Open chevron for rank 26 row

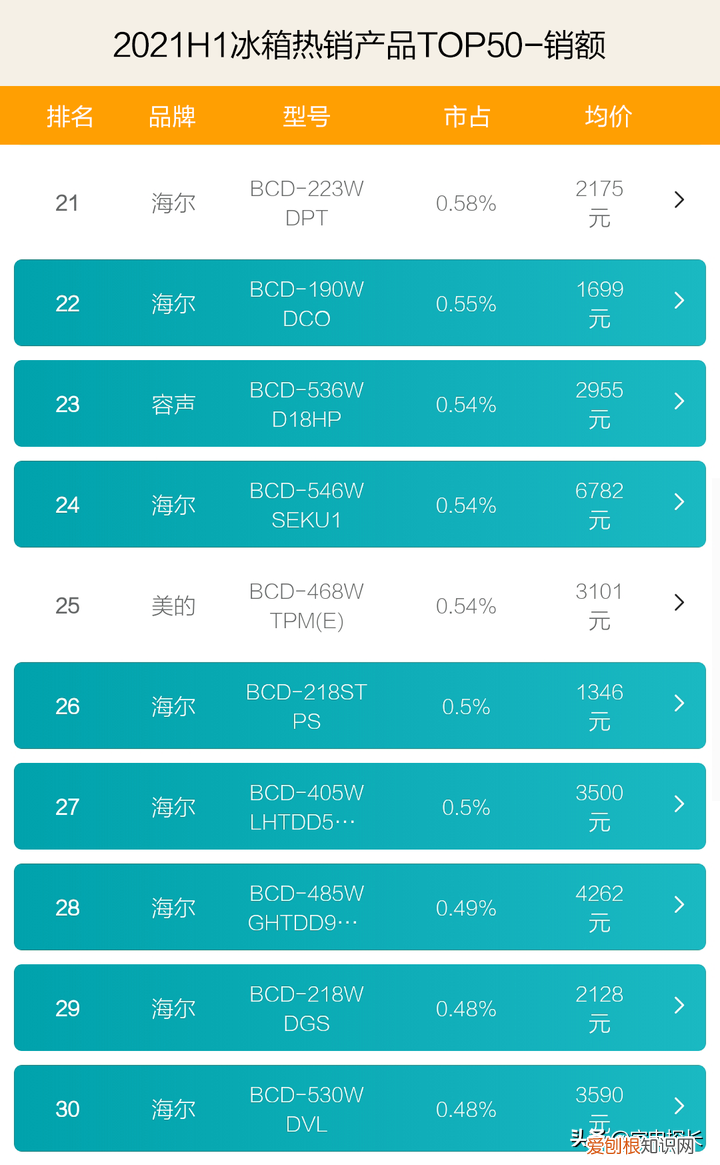[679, 703]
